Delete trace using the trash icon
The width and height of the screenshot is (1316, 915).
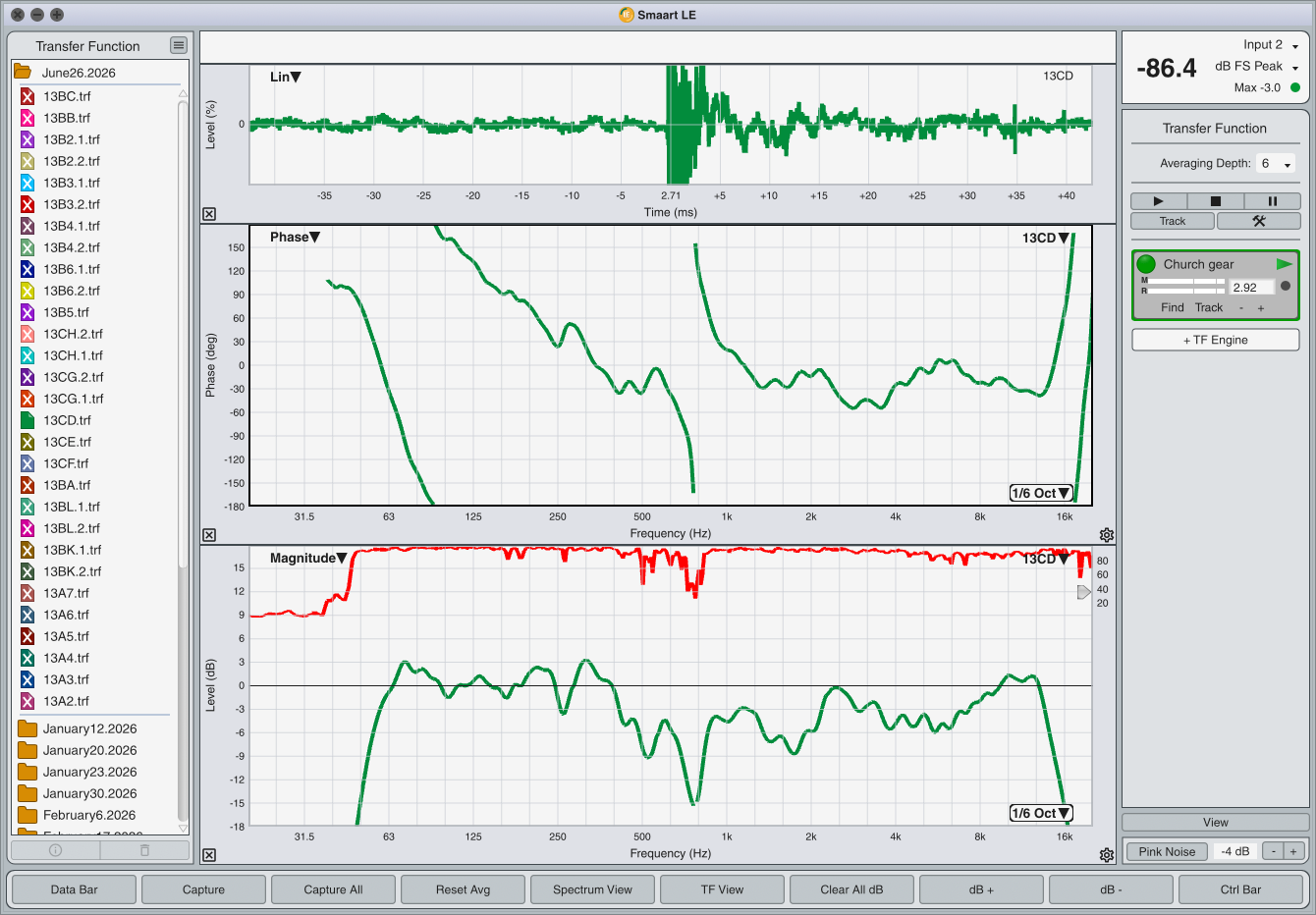click(144, 850)
